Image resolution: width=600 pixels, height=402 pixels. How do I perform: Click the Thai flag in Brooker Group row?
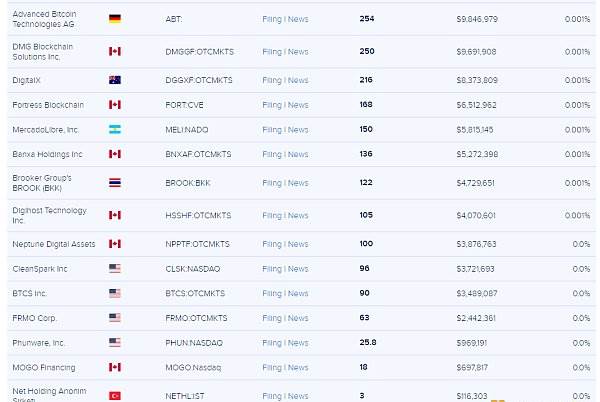click(x=115, y=182)
